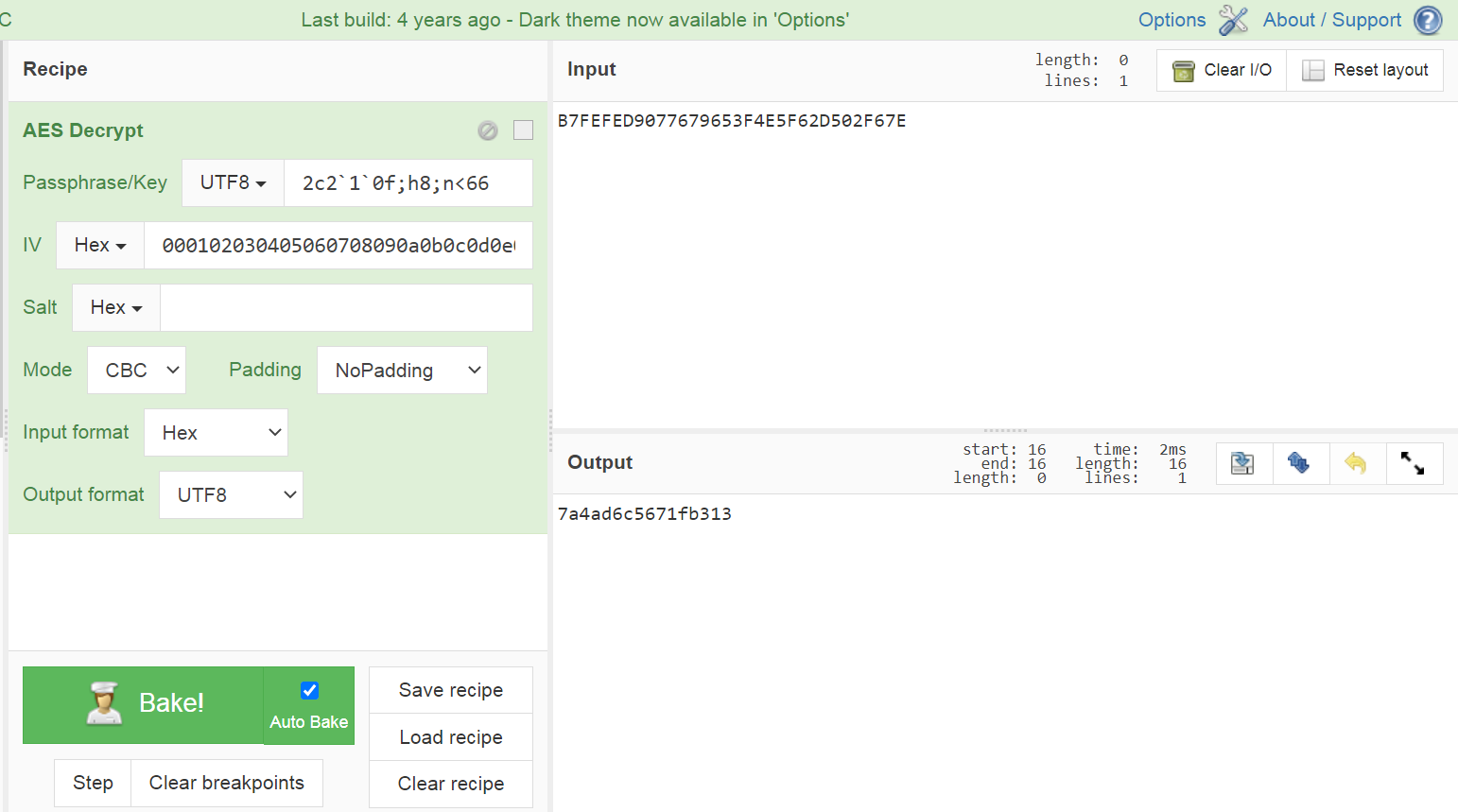Disable the AES Decrypt operation icon
The height and width of the screenshot is (812, 1458).
click(x=488, y=130)
